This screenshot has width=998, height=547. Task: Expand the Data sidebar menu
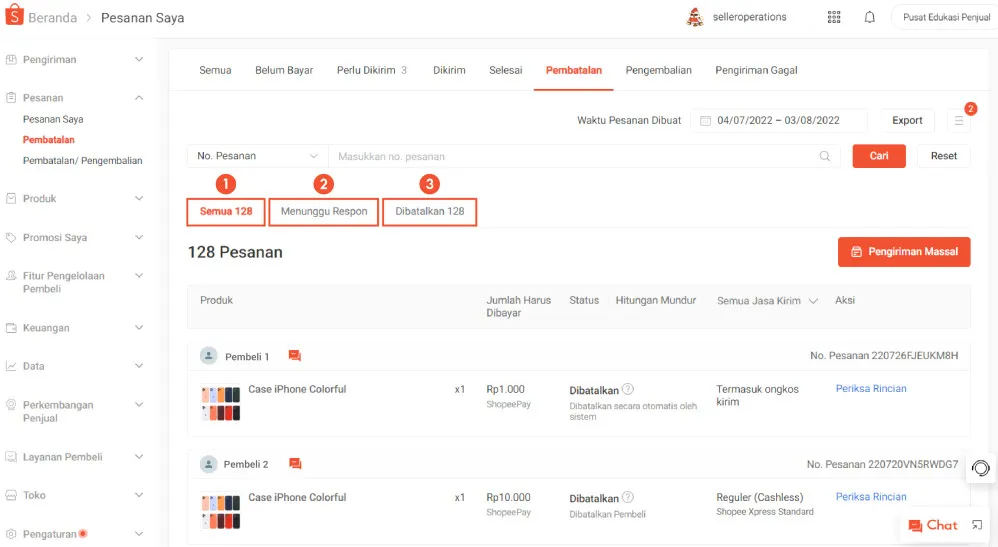[139, 366]
